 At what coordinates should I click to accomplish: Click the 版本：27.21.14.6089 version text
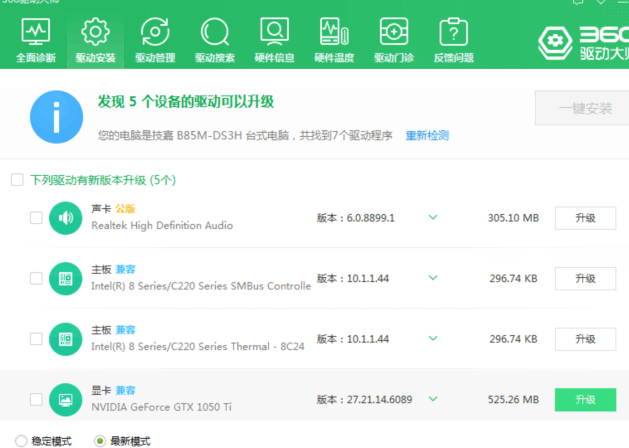364,399
